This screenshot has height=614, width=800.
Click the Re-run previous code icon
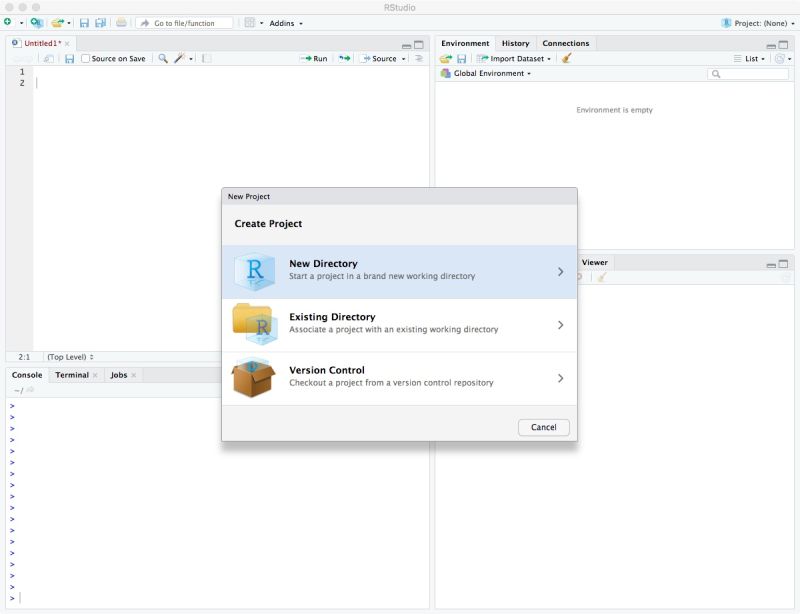point(345,59)
